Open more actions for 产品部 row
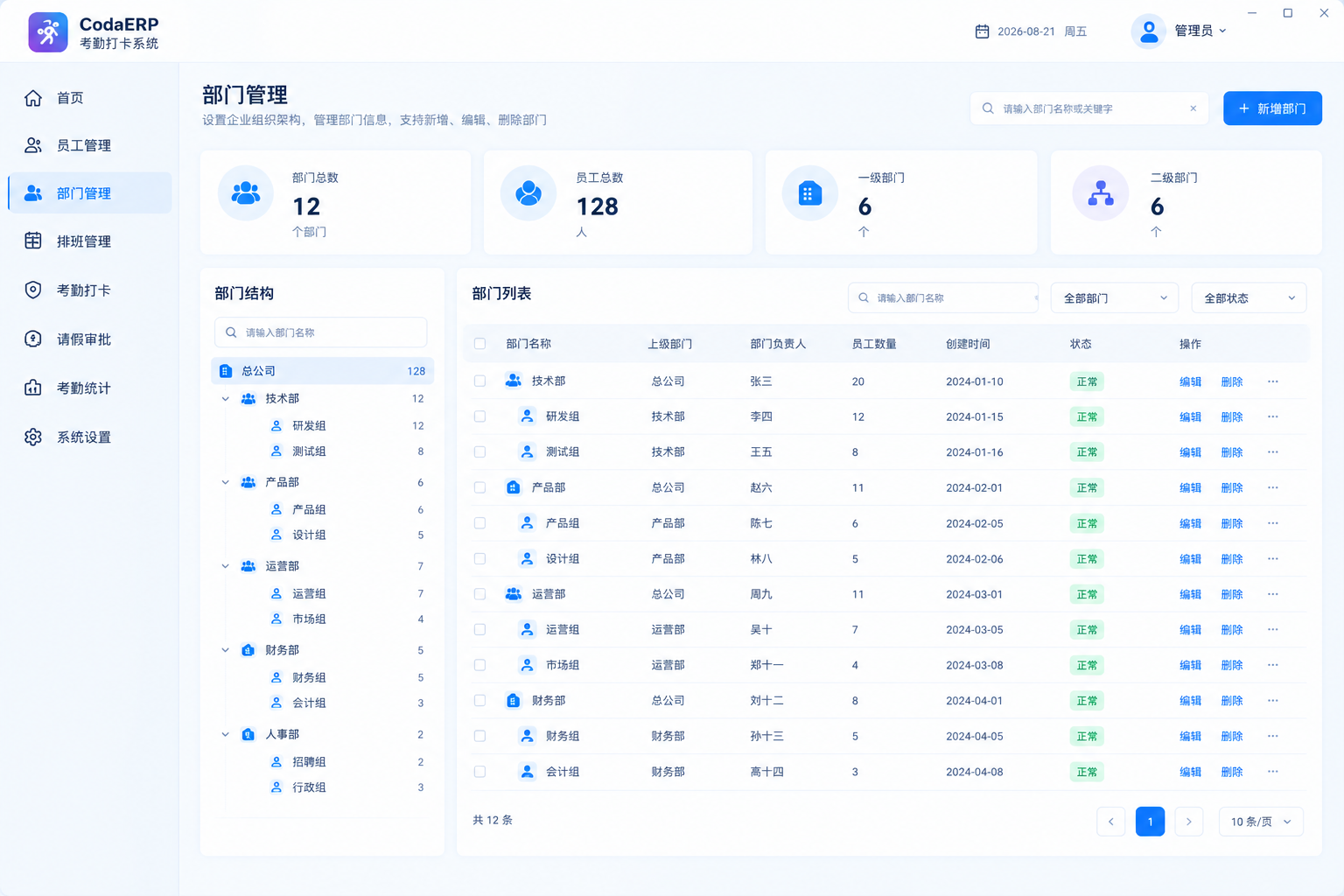The image size is (1344, 896). (x=1273, y=487)
